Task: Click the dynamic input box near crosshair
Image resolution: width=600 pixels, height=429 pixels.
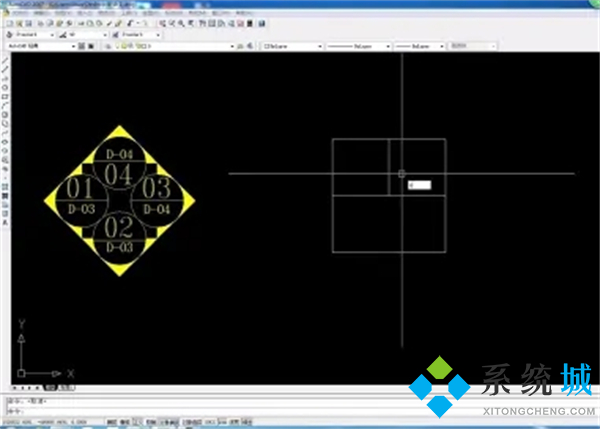Action: [419, 185]
